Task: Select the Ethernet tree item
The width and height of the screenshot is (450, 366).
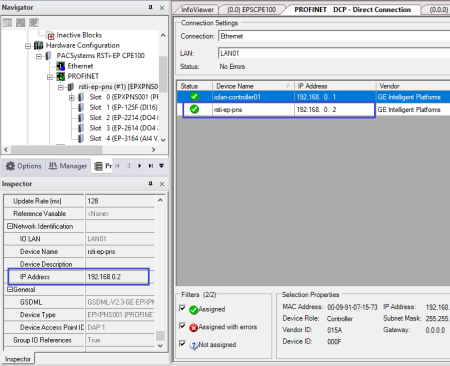Action: [80, 66]
